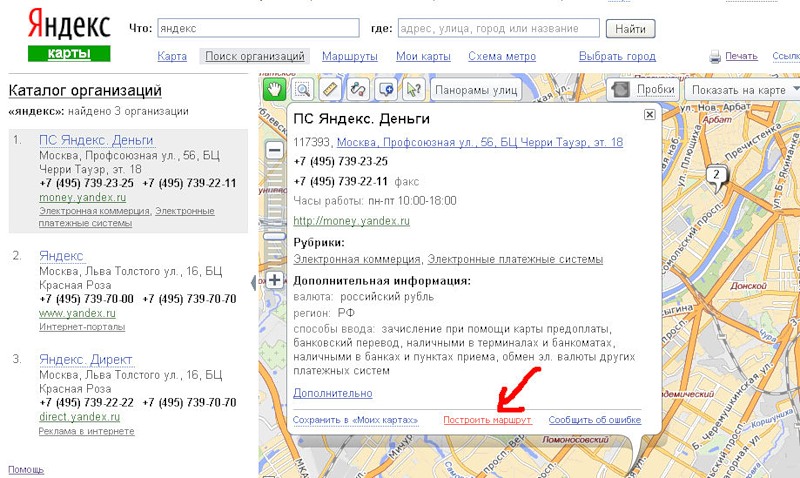Click Построить маршрут link

(x=487, y=420)
